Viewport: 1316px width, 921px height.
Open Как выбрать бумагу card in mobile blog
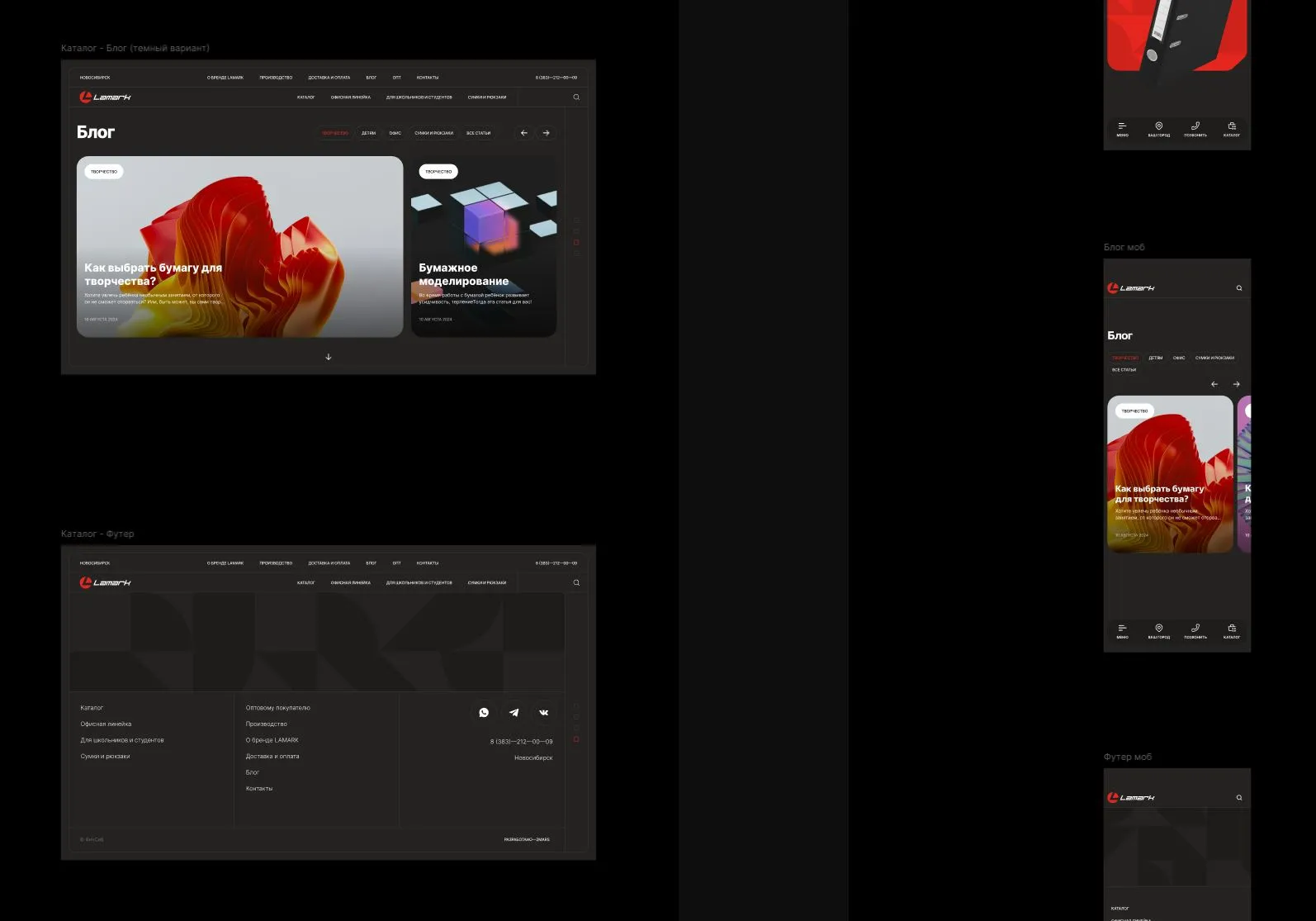click(1170, 474)
